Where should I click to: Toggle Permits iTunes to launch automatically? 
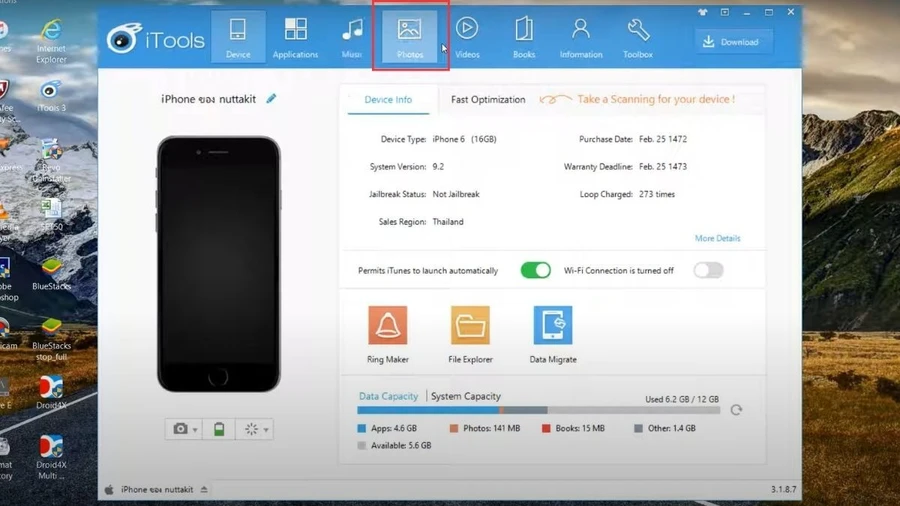(x=536, y=270)
